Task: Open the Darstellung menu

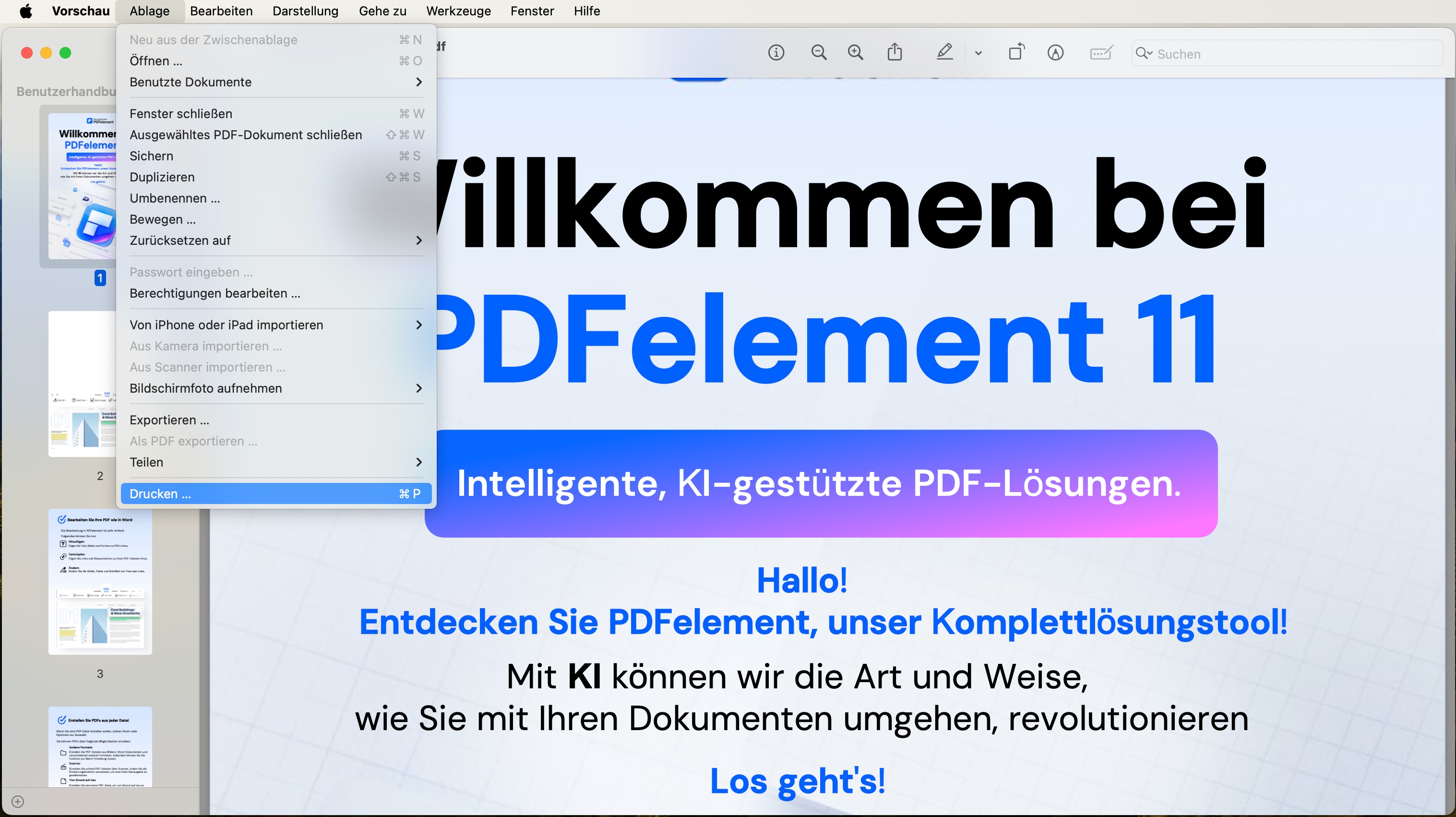Action: pos(305,12)
